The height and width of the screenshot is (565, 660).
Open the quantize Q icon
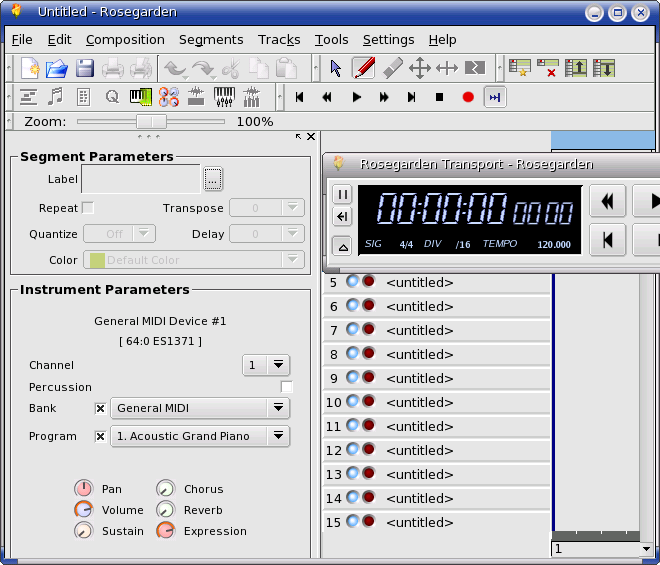(112, 97)
